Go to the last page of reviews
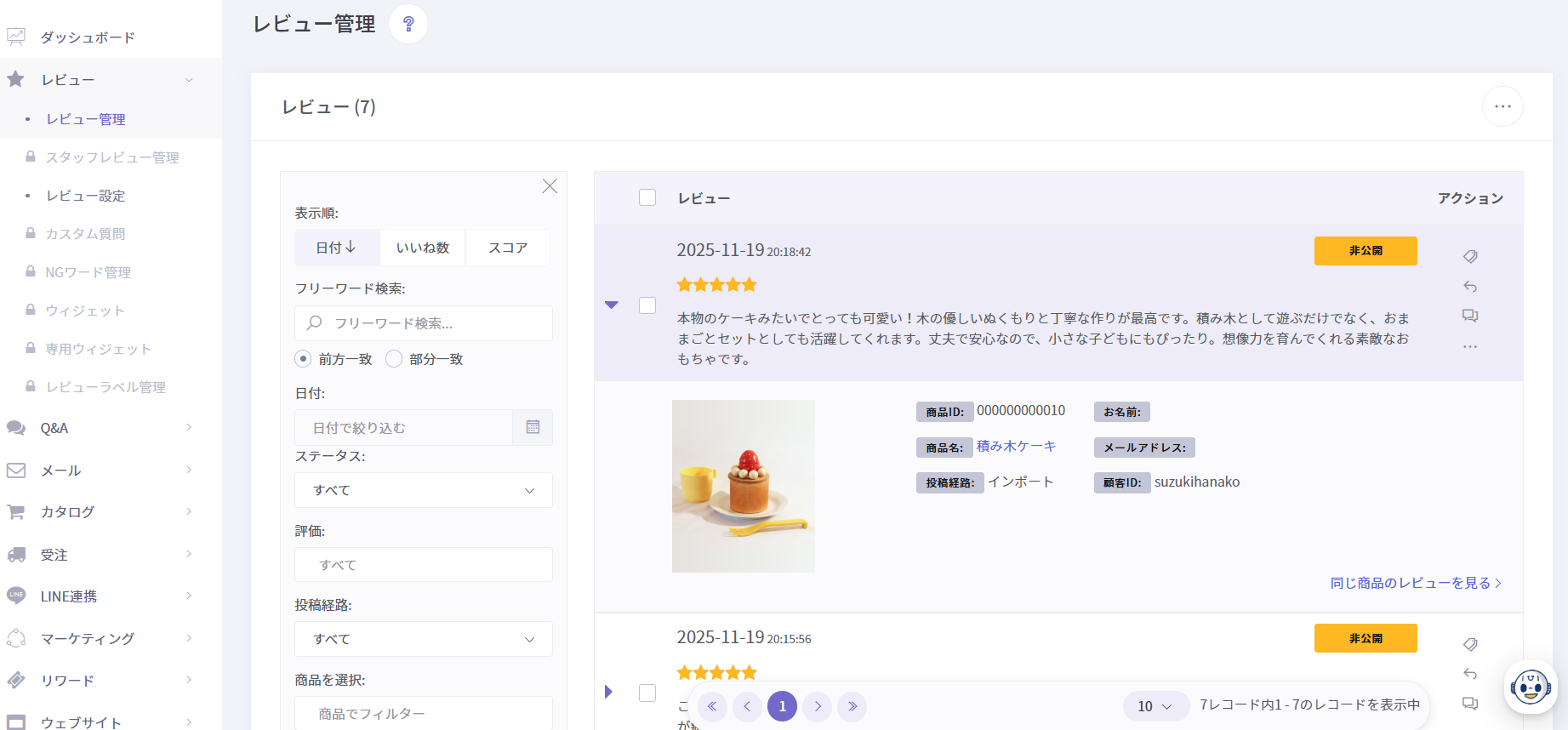The width and height of the screenshot is (1568, 730). click(852, 706)
